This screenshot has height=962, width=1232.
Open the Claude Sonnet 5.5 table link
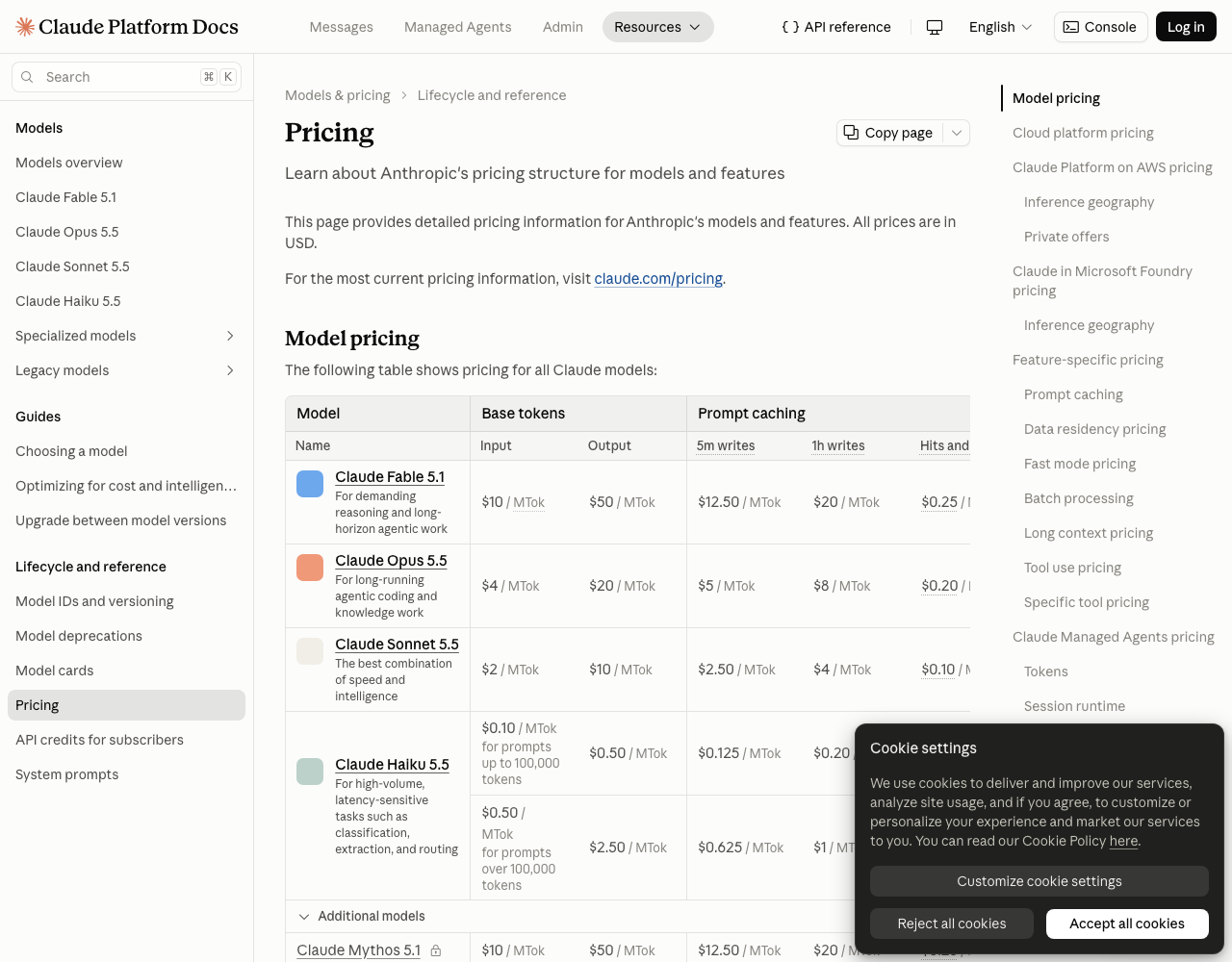[x=397, y=645]
